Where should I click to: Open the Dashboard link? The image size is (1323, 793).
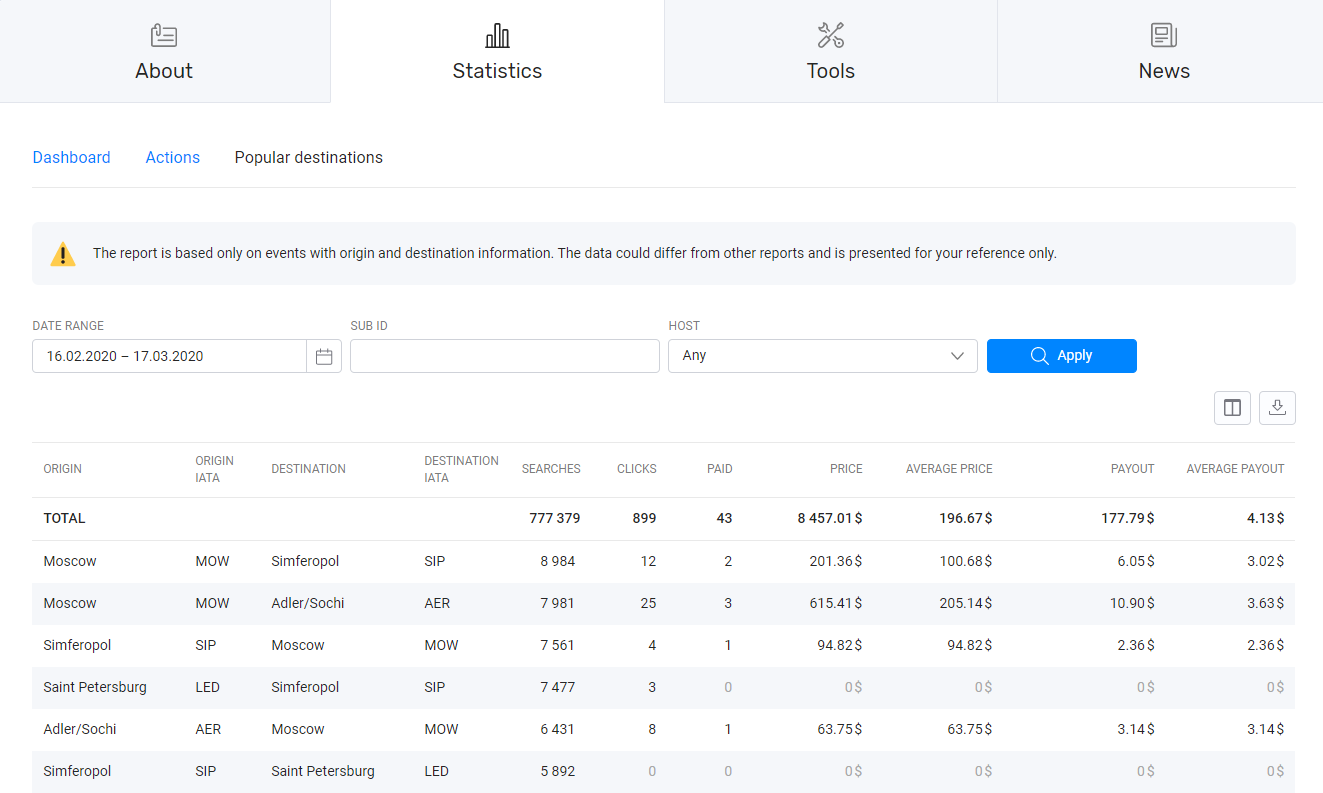[72, 158]
